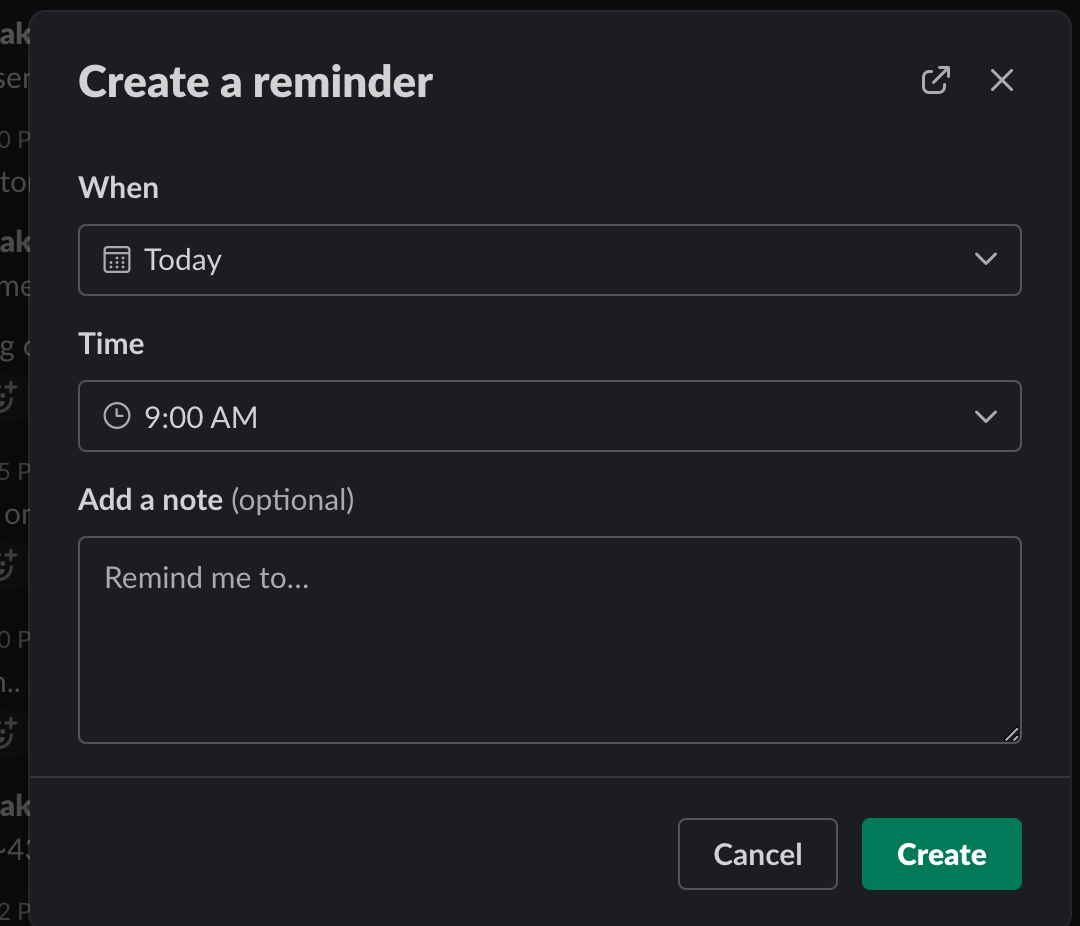Select the Today date value
Screen dimensions: 1080x926
pyautogui.click(x=184, y=260)
